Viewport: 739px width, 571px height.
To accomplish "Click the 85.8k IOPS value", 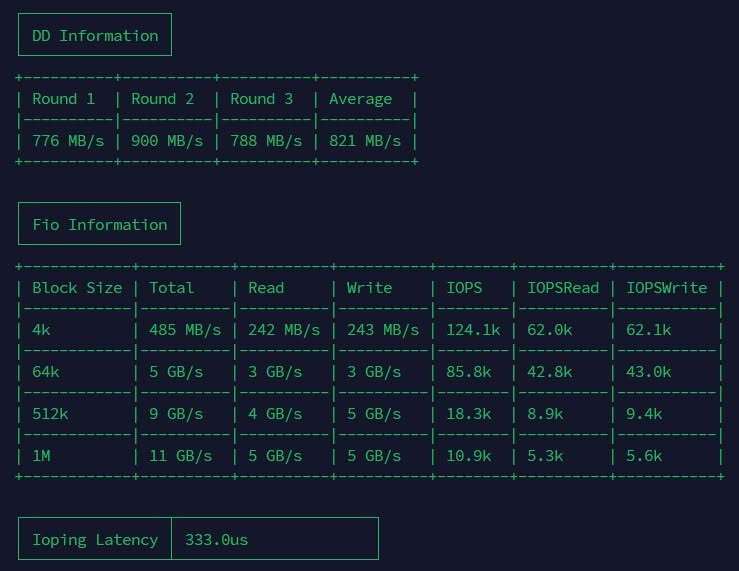I will [x=468, y=372].
